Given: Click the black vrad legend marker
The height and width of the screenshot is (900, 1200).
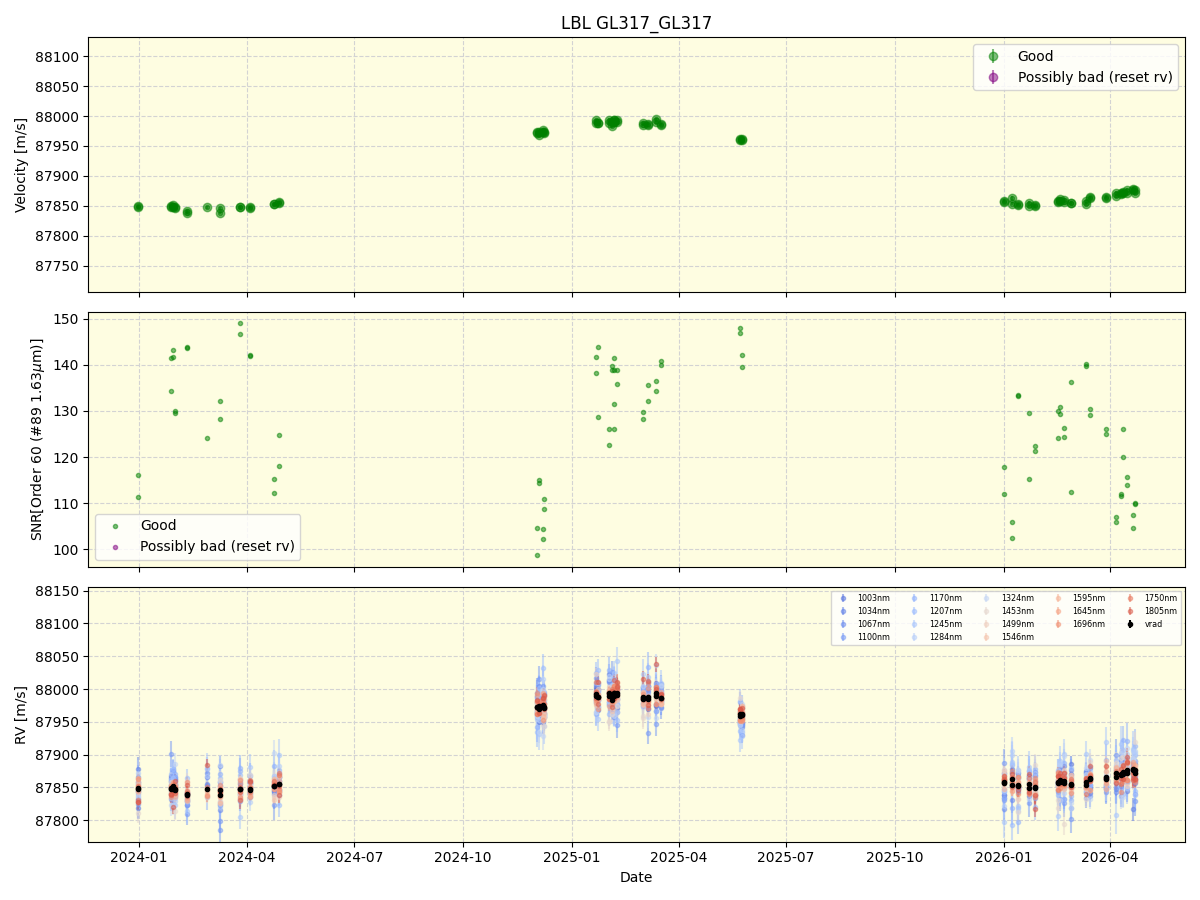Looking at the screenshot, I should pyautogui.click(x=1130, y=624).
